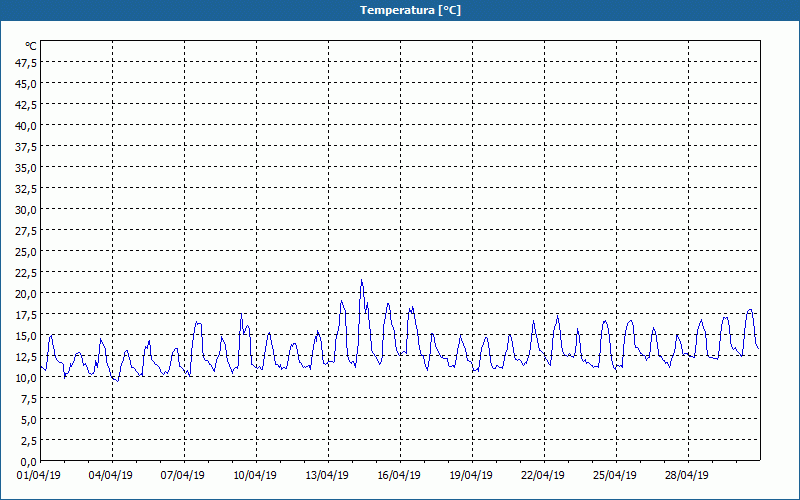The image size is (800, 500).
Task: Select the 15,0 y-axis value
Action: click(x=27, y=336)
